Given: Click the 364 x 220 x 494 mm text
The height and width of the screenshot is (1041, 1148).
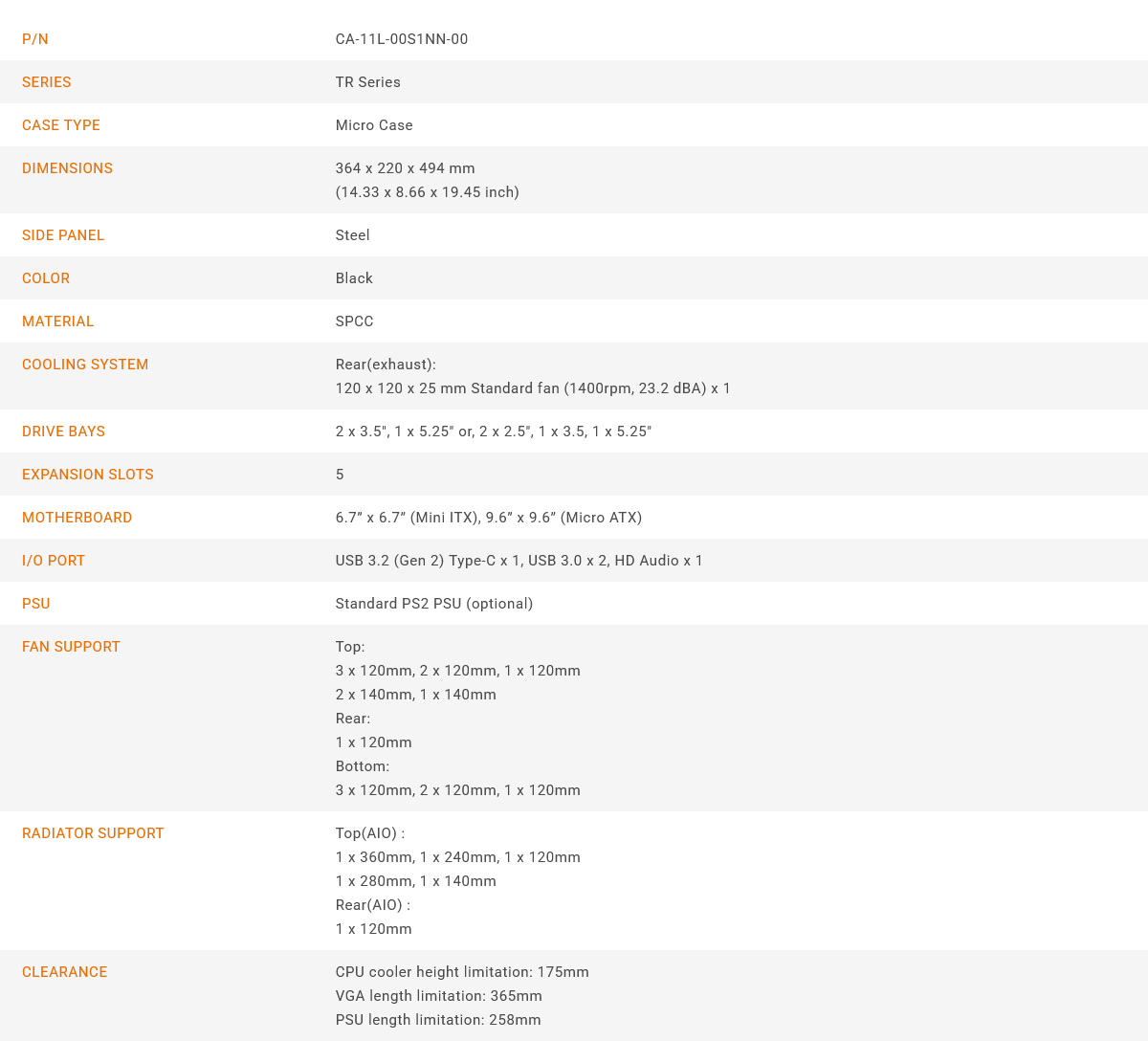Looking at the screenshot, I should click(x=406, y=168).
